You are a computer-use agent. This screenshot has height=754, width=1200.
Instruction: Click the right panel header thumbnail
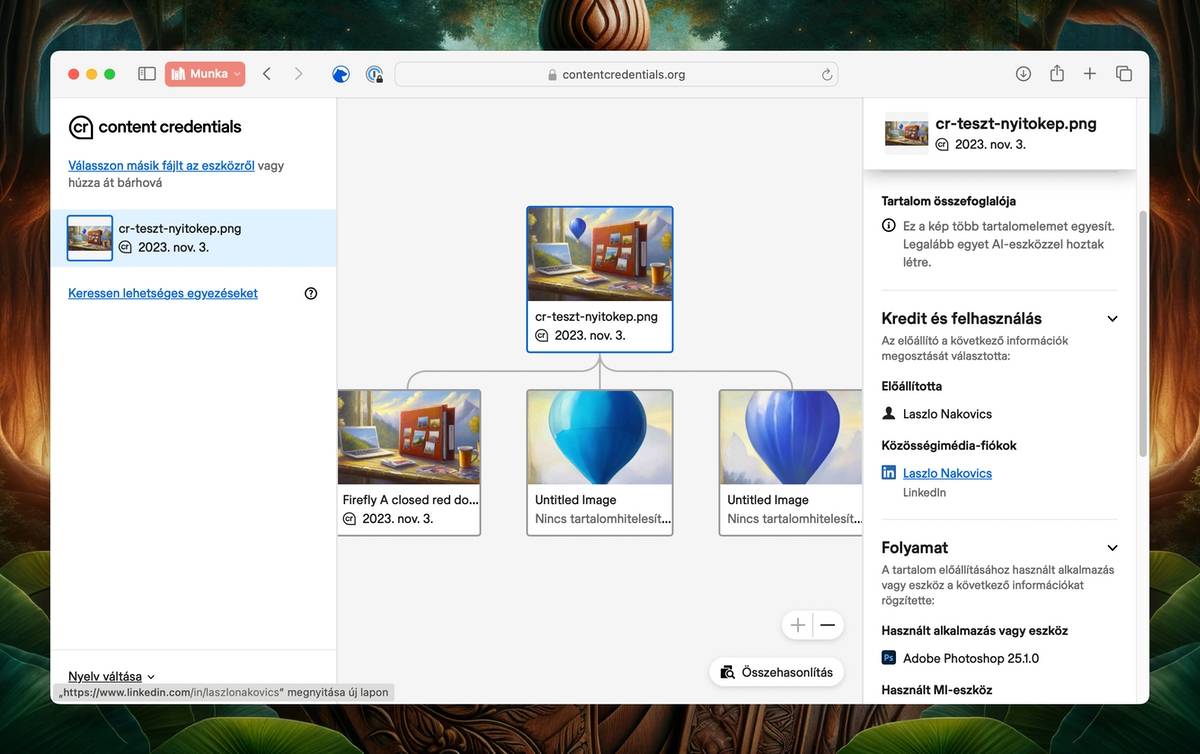coord(907,134)
